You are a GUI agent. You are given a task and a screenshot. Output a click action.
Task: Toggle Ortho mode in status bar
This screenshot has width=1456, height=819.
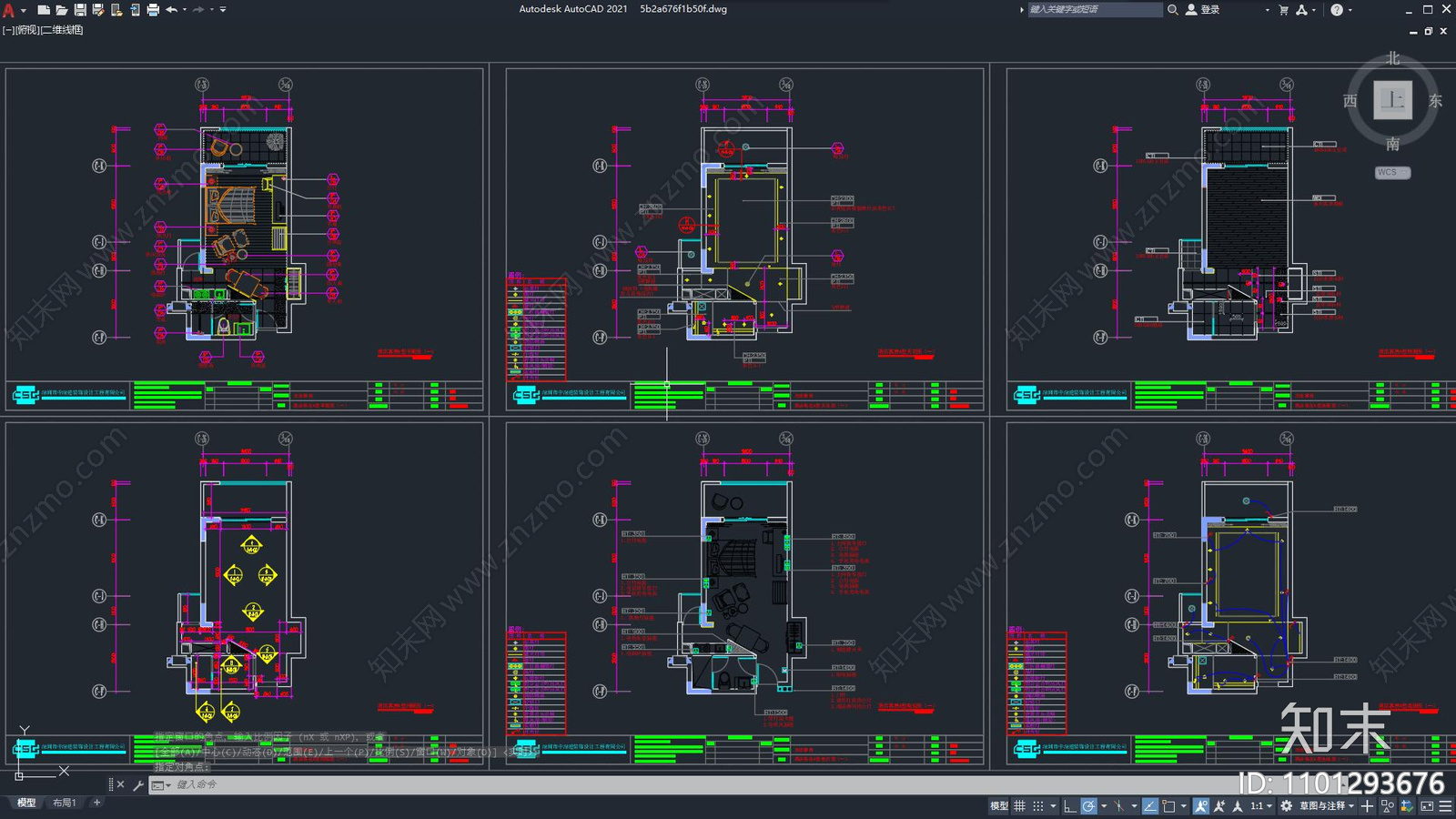click(x=1070, y=805)
